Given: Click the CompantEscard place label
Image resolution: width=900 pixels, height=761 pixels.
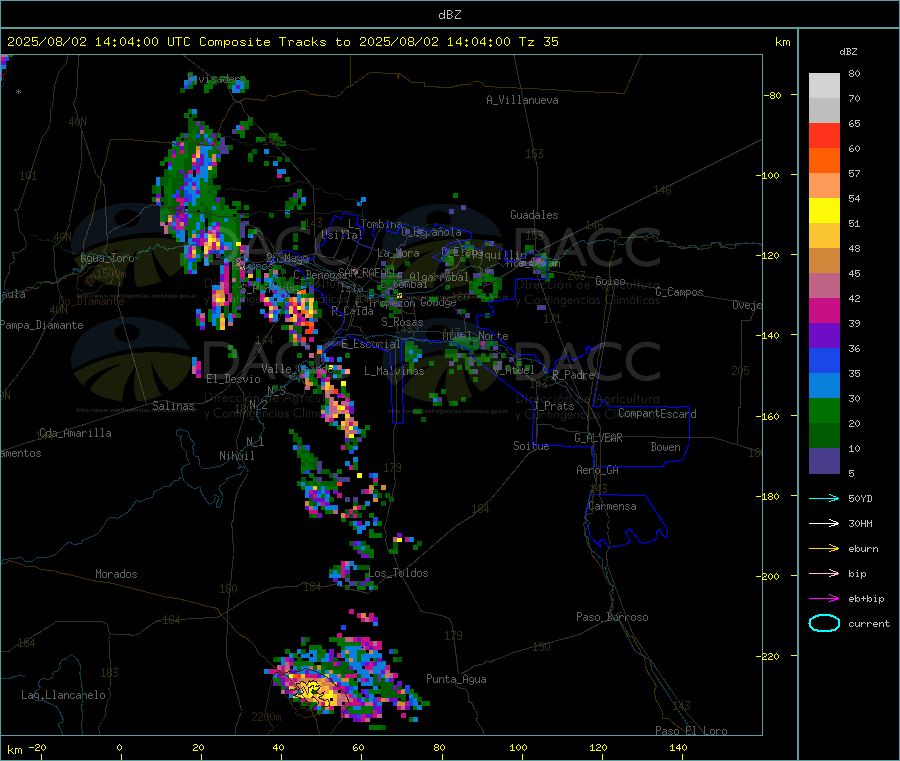Looking at the screenshot, I should pyautogui.click(x=657, y=413).
